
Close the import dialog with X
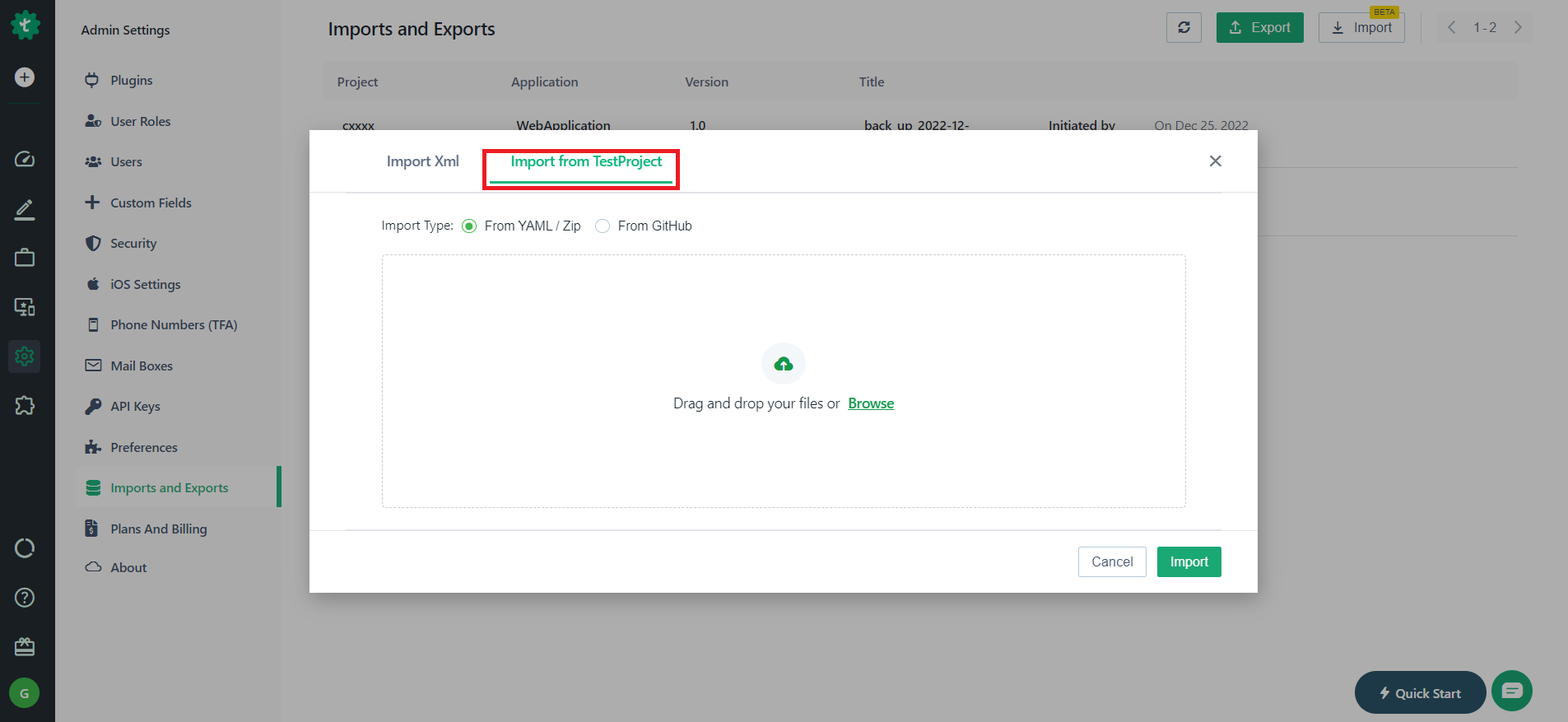[1215, 161]
